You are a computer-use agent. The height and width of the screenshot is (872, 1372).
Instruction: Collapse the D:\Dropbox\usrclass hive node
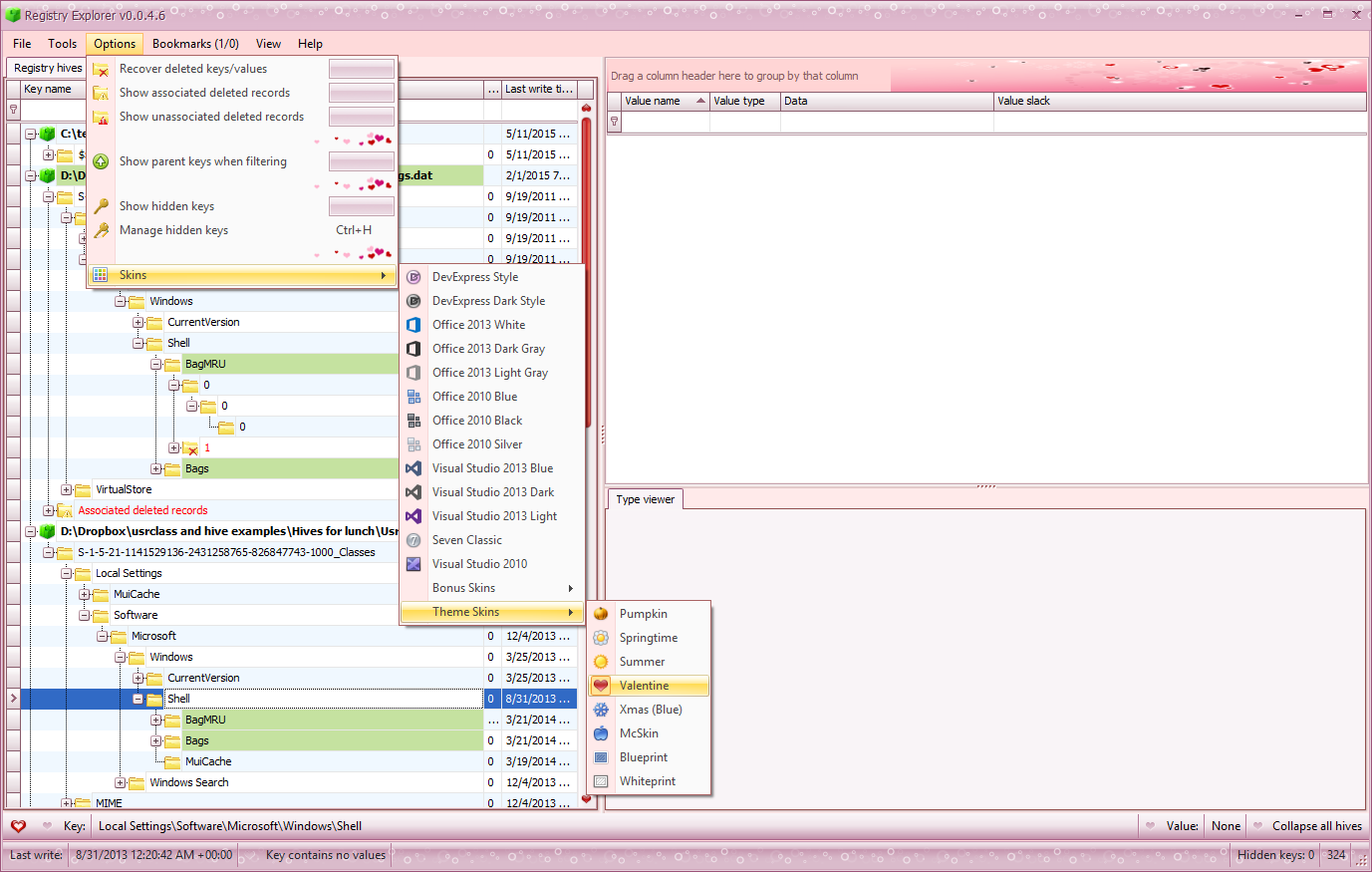30,531
